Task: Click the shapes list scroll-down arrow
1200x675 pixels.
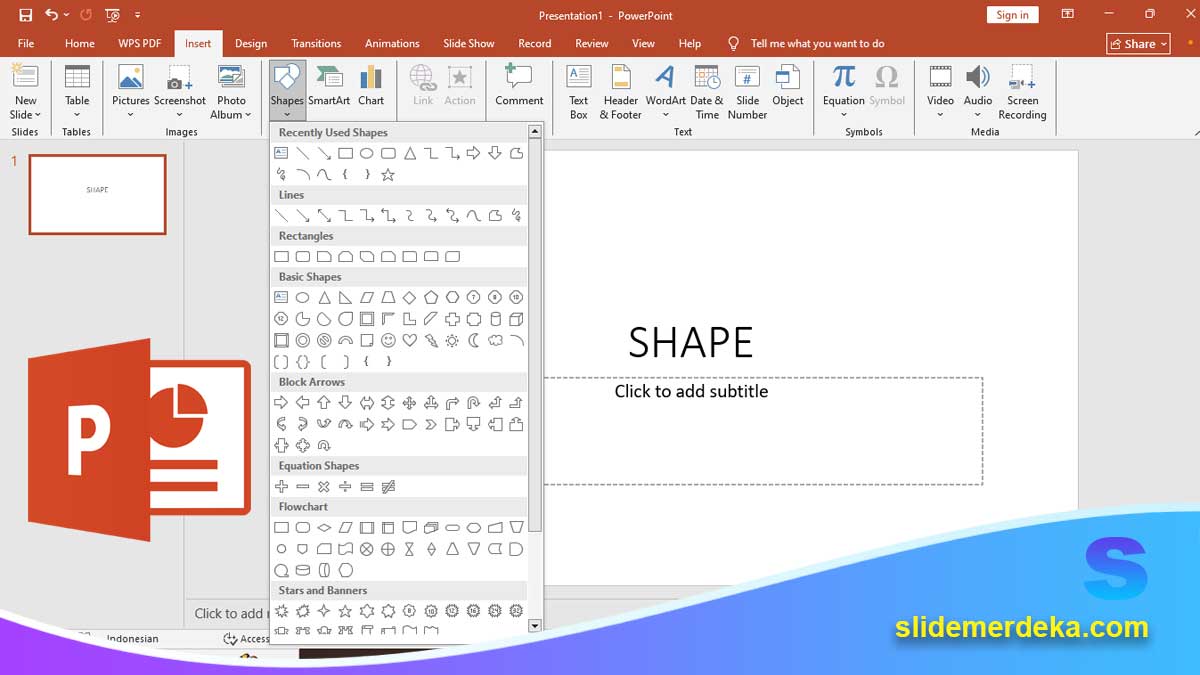Action: [x=535, y=626]
